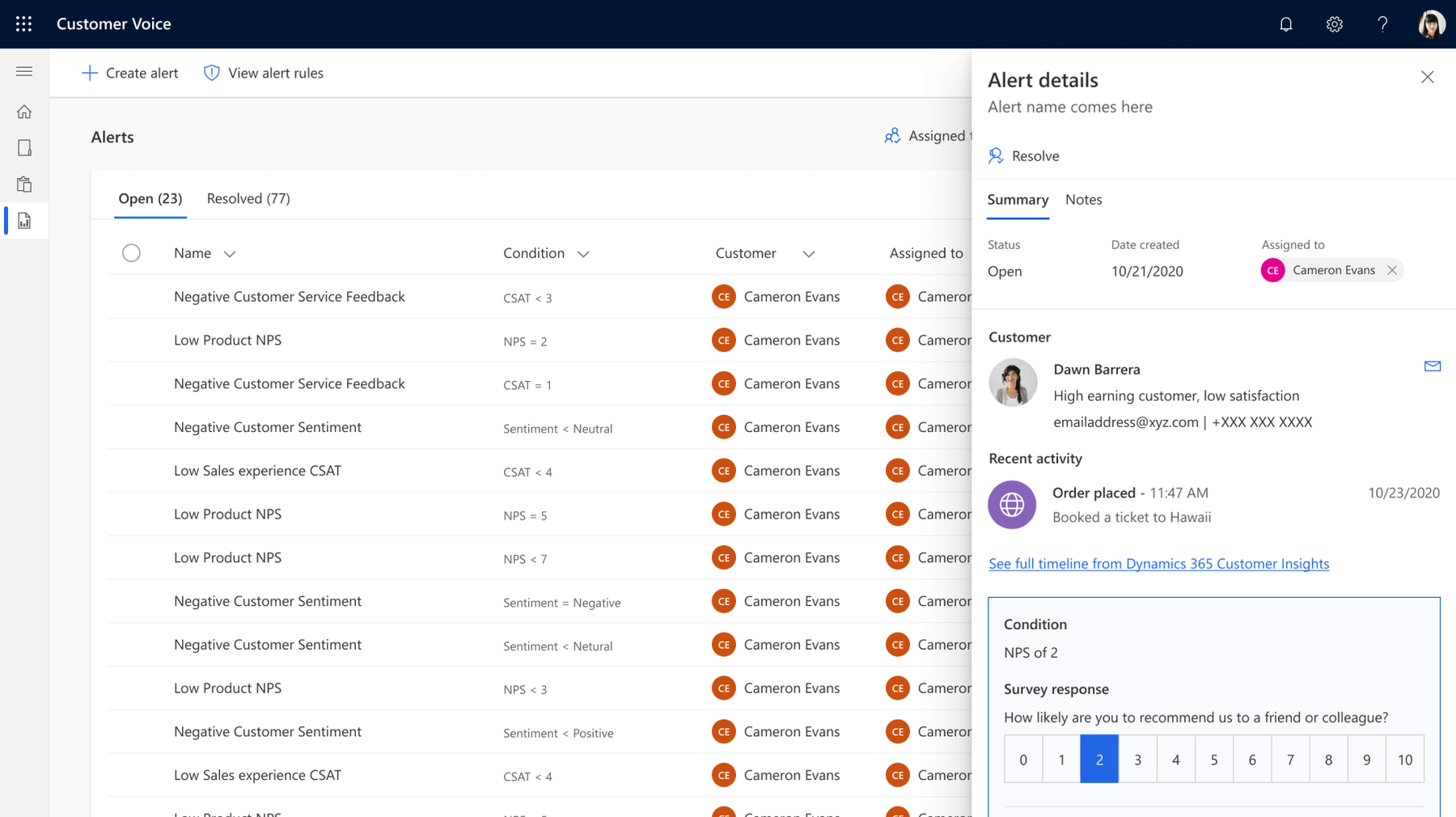Open the notifications bell
The width and height of the screenshot is (1456, 817).
pos(1285,24)
